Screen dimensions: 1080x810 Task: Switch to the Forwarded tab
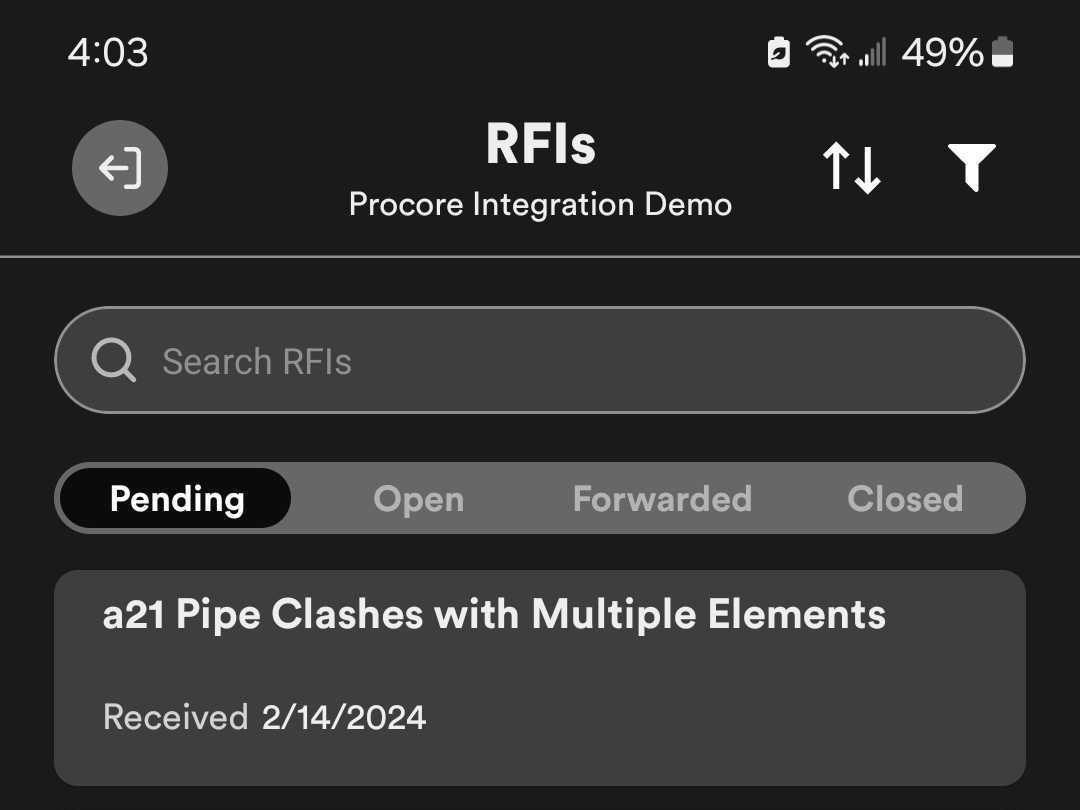tap(661, 498)
